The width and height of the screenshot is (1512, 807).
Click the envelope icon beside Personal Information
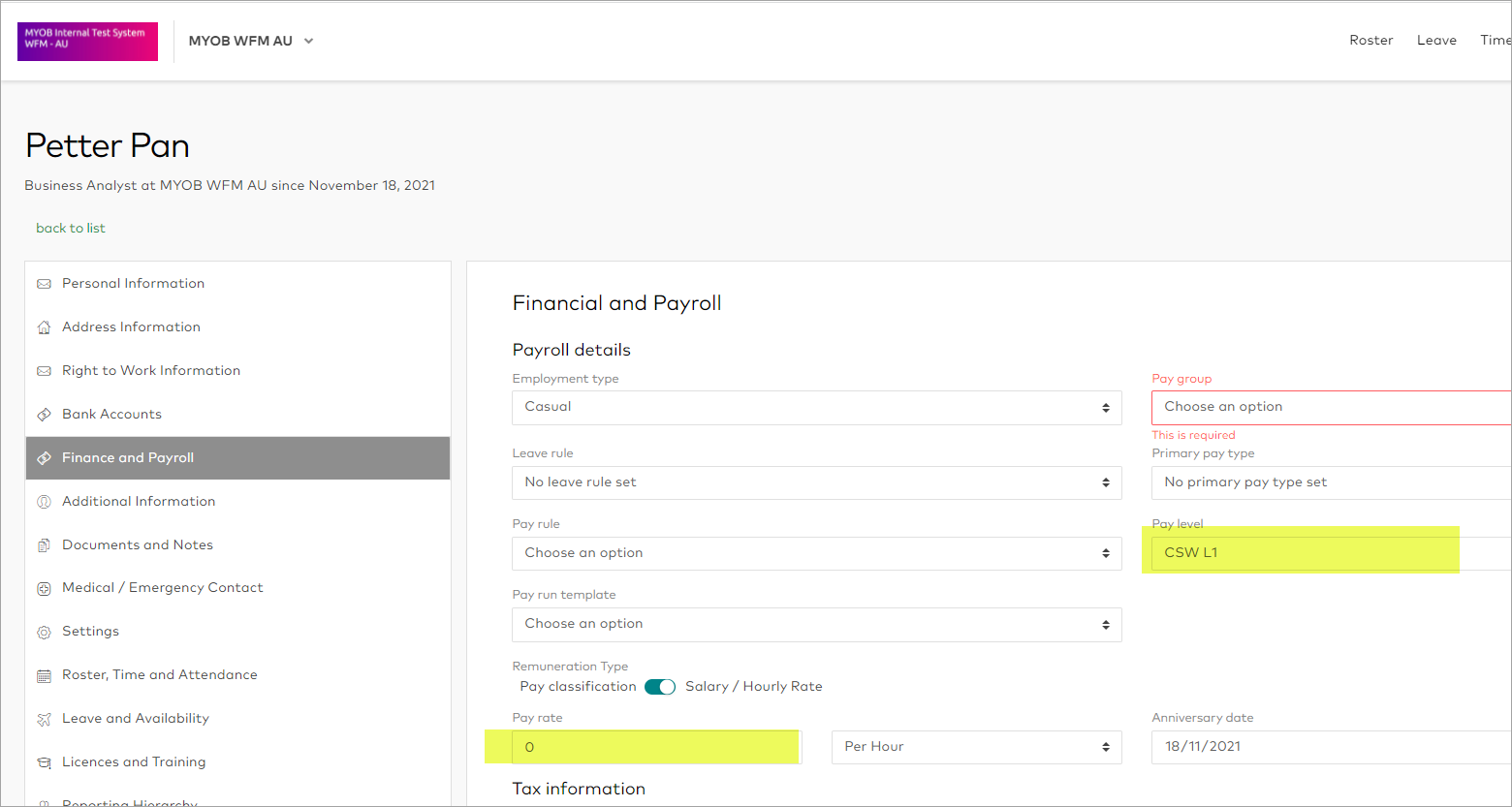click(44, 284)
